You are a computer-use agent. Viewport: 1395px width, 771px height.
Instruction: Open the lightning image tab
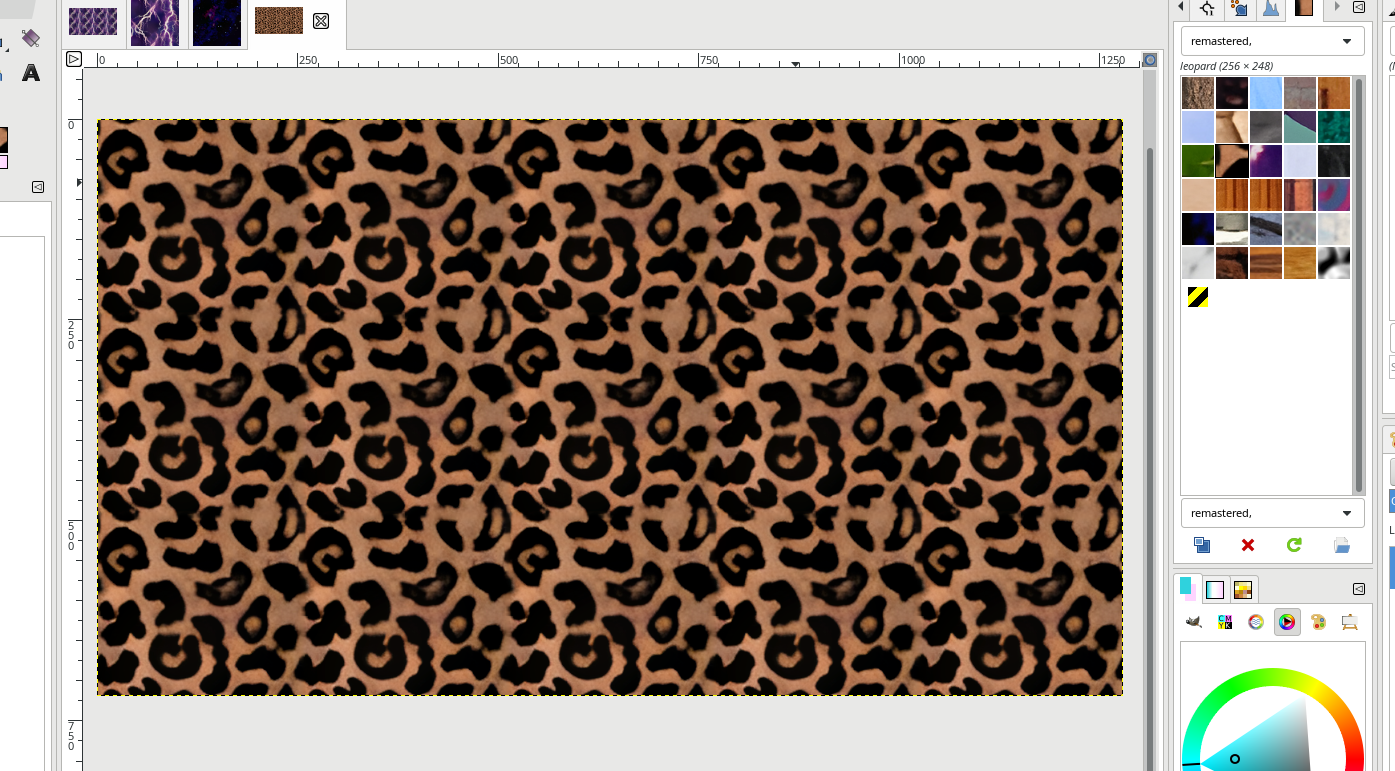click(155, 22)
